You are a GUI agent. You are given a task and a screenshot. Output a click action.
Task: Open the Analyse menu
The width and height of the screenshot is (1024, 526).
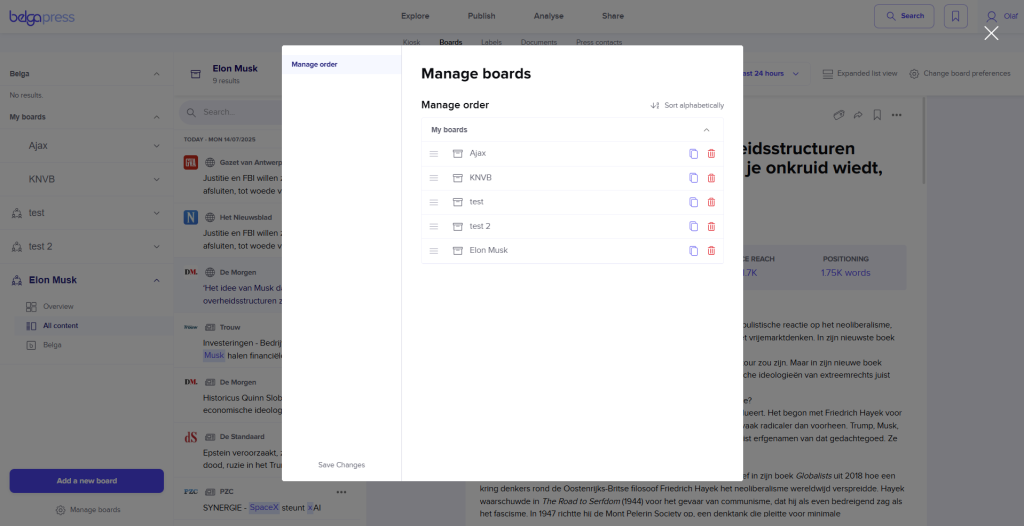coord(548,16)
